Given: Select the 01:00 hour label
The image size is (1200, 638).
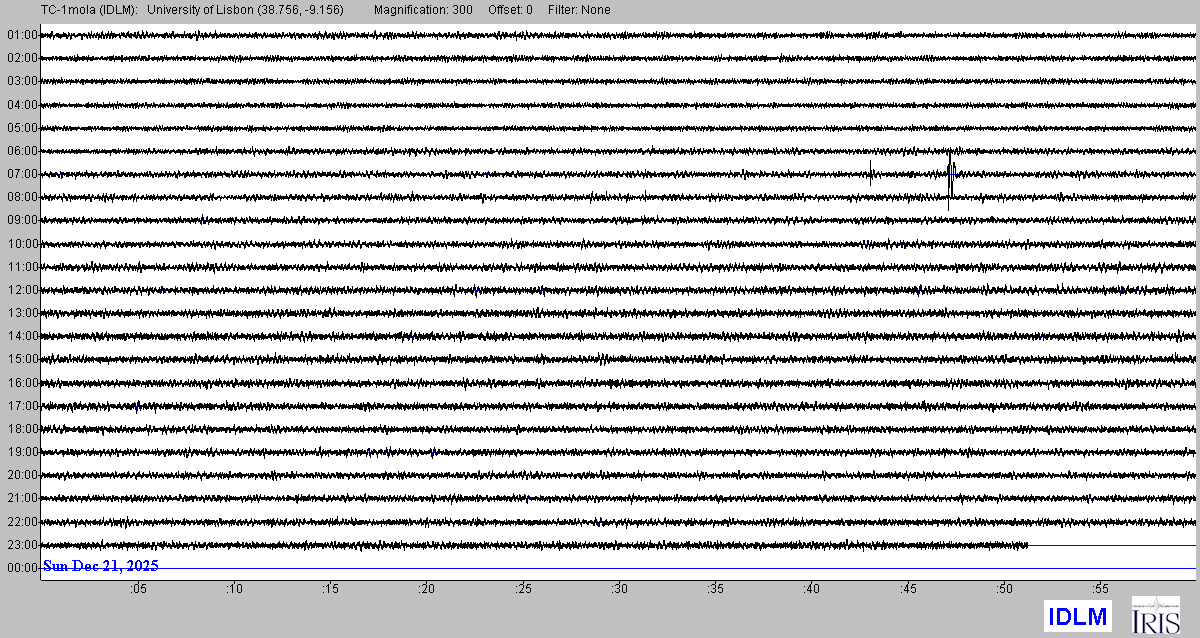Looking at the screenshot, I should 22,35.
